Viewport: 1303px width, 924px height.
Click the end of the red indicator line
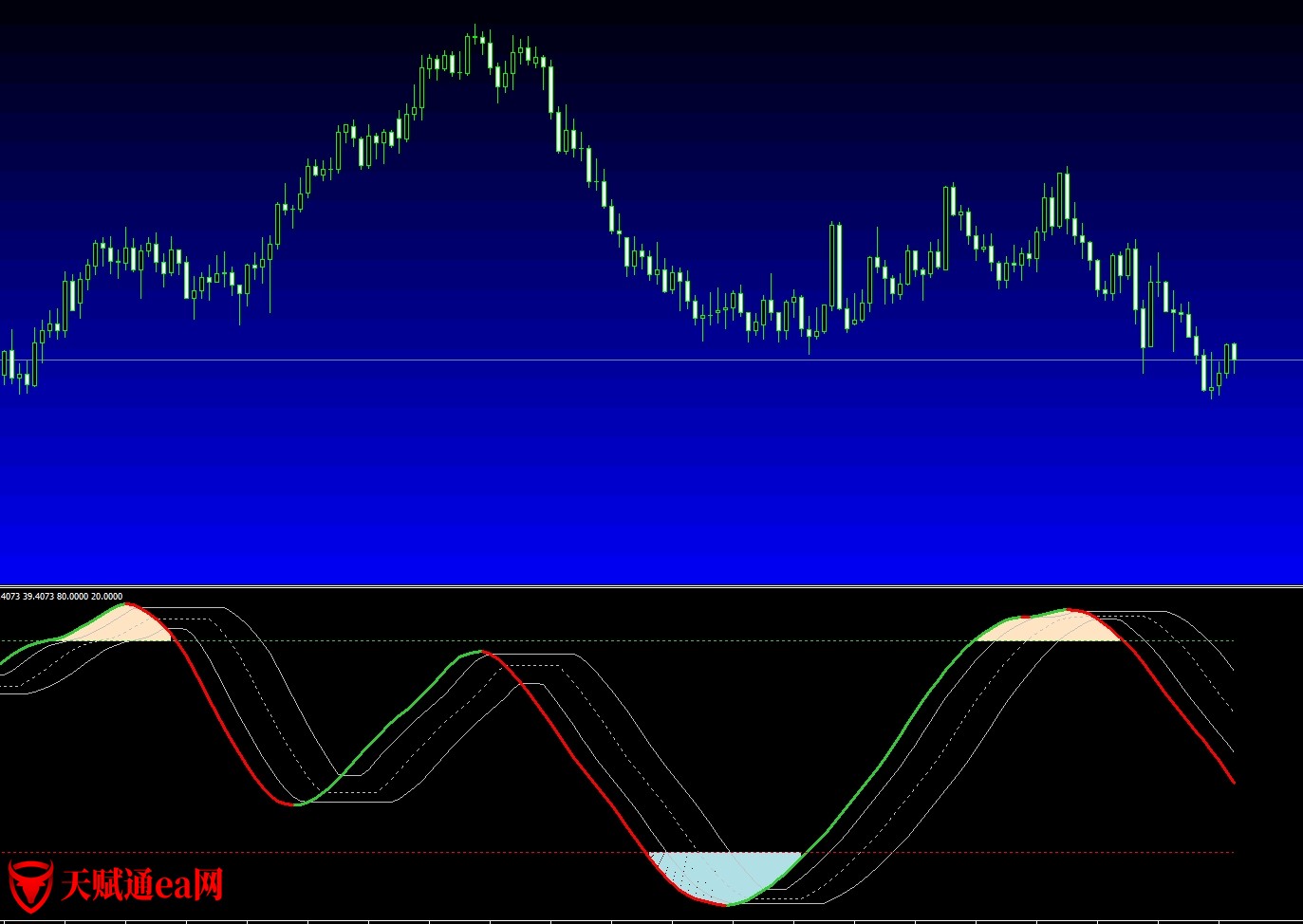coord(1234,782)
